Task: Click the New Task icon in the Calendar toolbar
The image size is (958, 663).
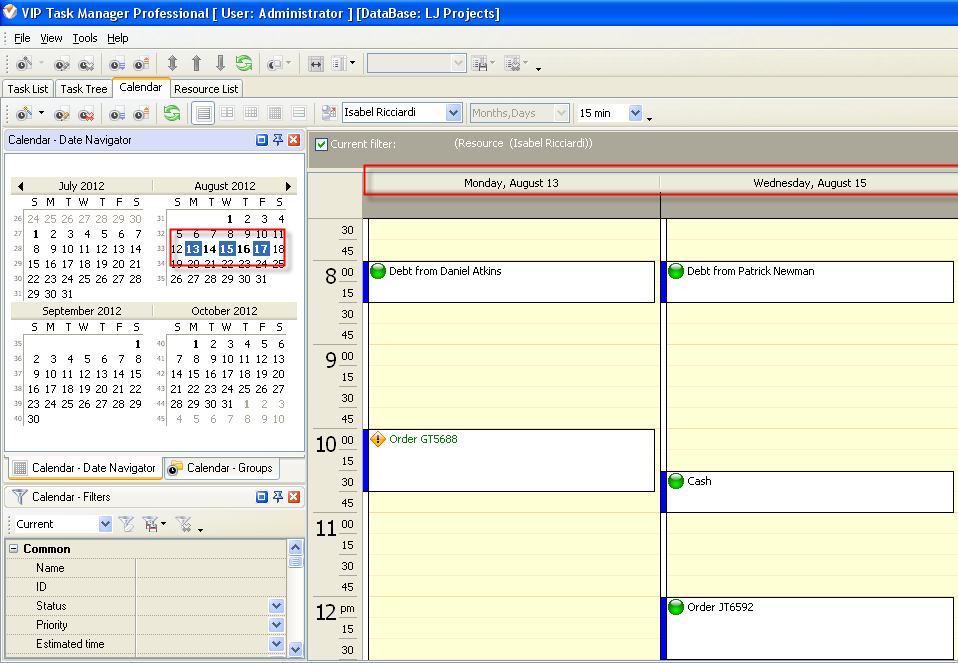Action: click(x=23, y=113)
